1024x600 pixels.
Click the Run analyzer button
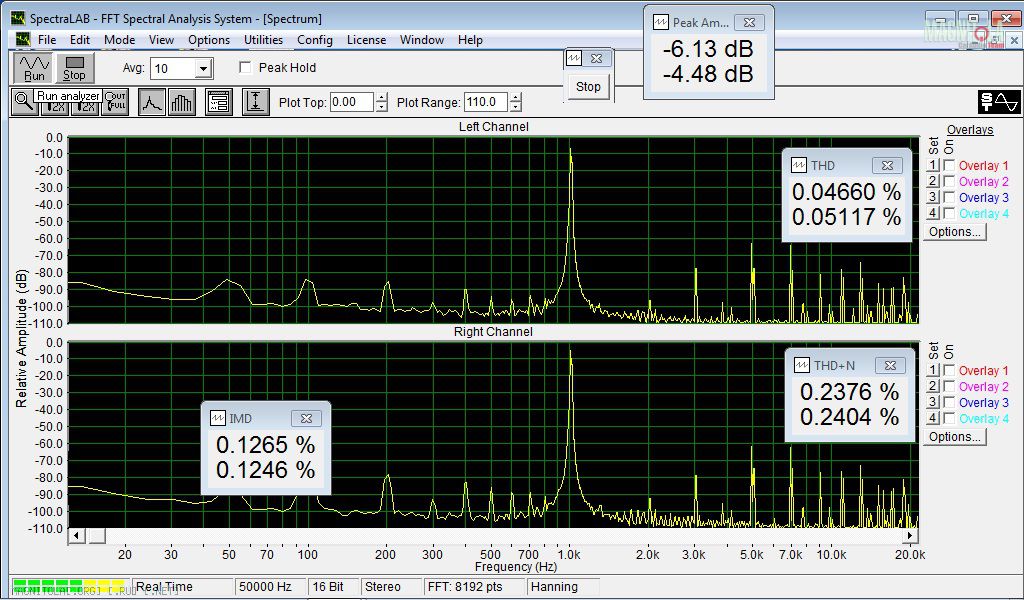click(34, 68)
